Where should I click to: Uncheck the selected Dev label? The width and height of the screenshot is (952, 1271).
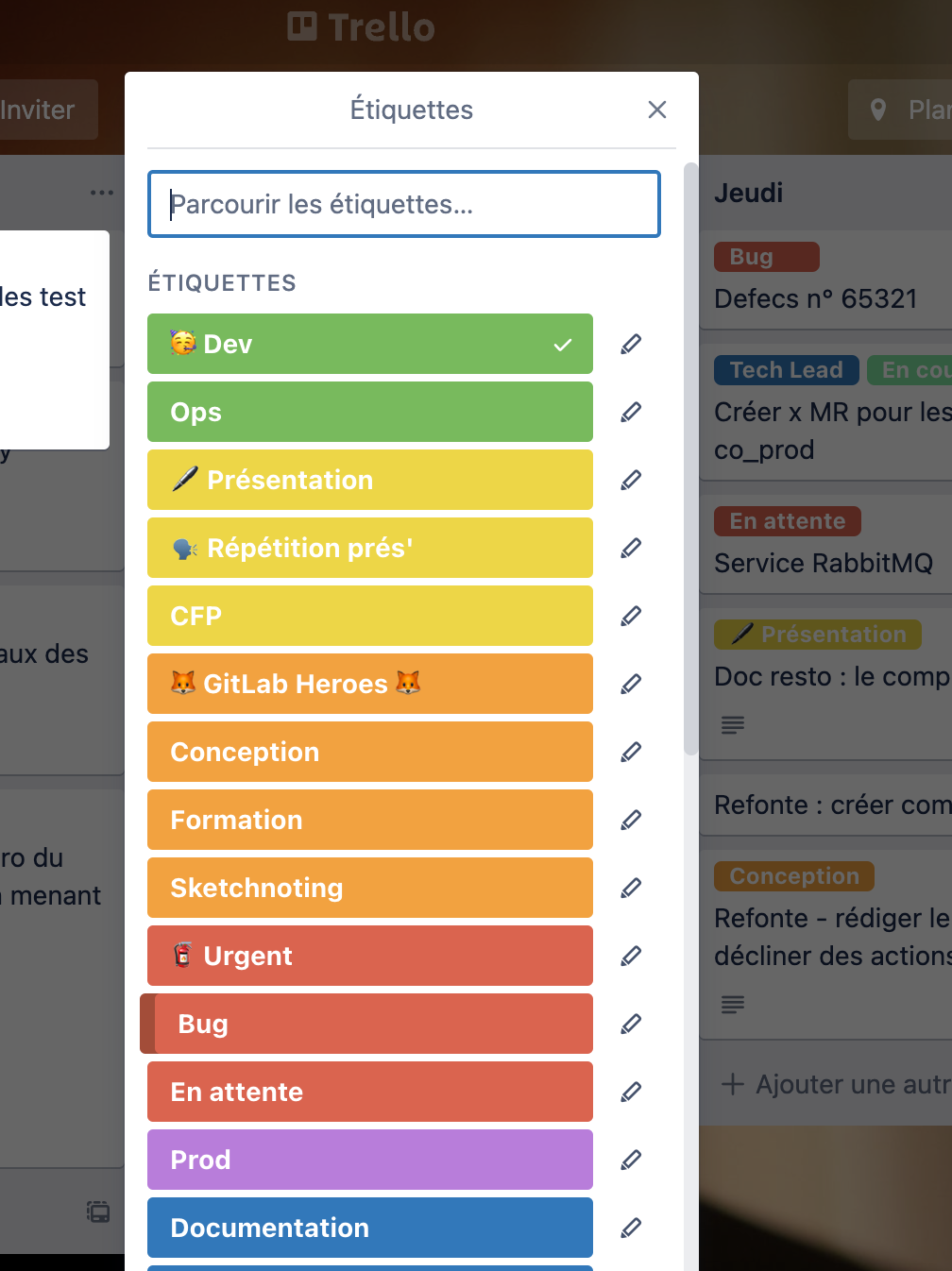pyautogui.click(x=369, y=344)
